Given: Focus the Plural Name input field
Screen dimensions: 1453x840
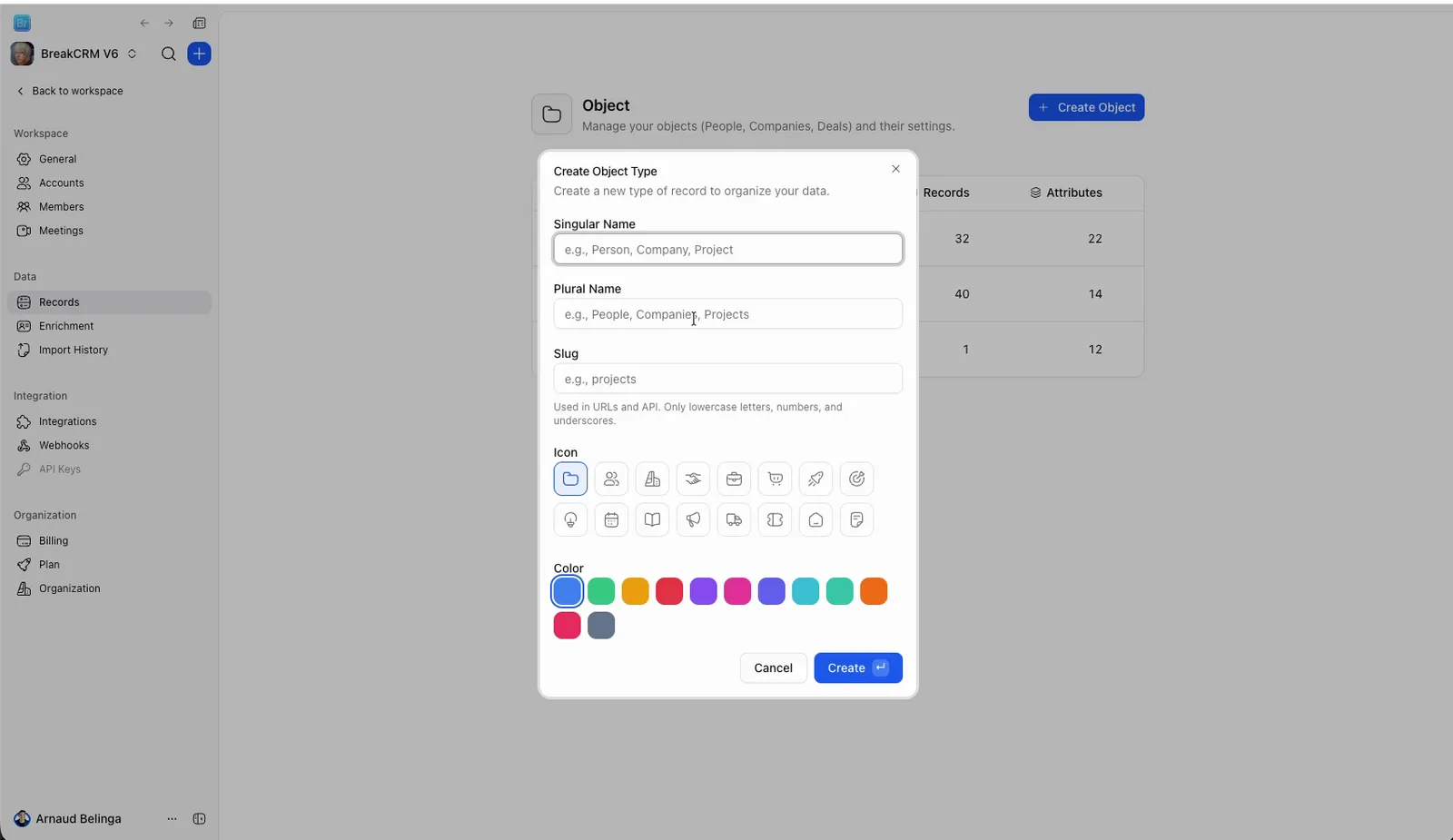Looking at the screenshot, I should (x=727, y=314).
